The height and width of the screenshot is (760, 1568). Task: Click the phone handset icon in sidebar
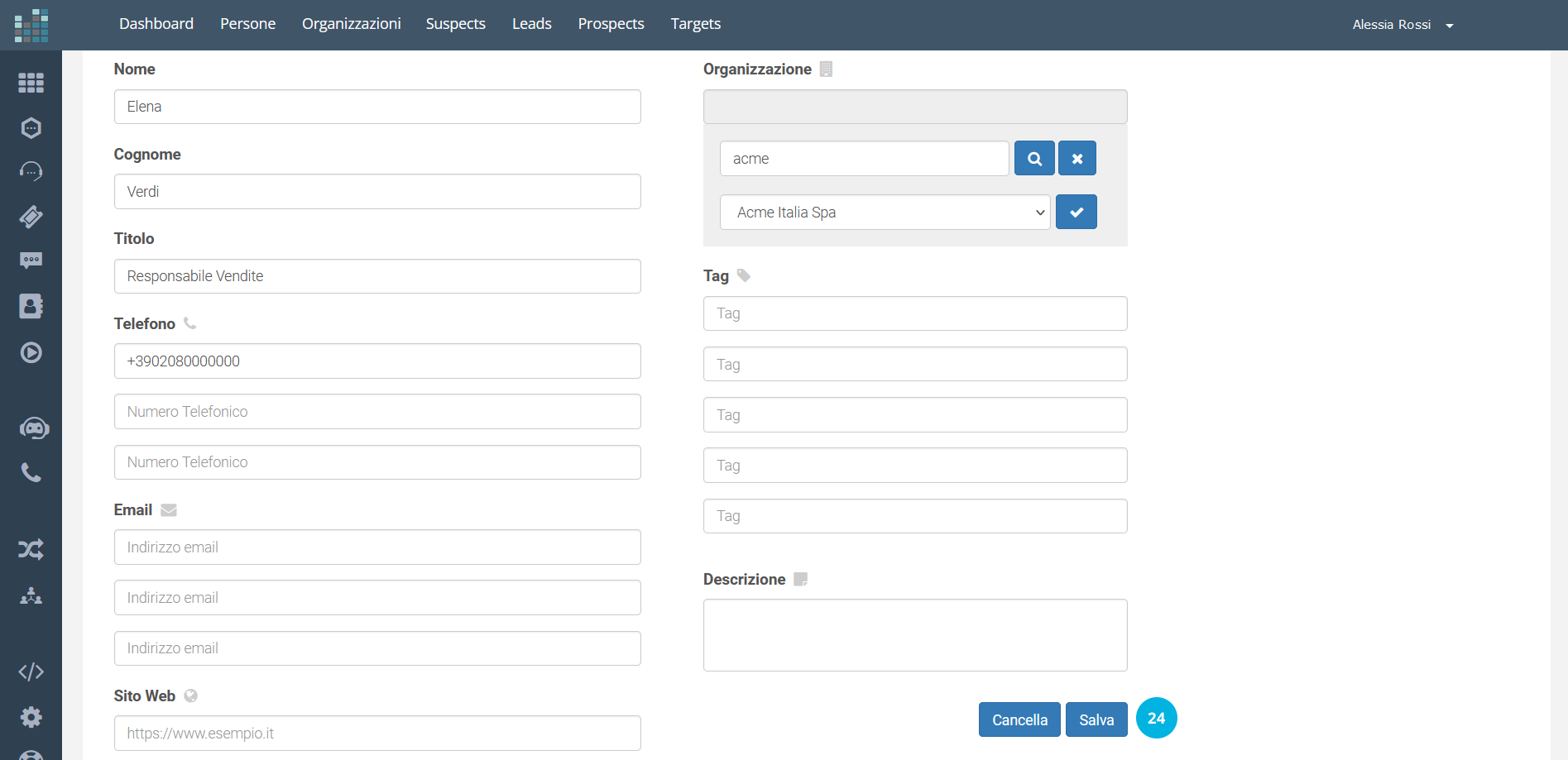pyautogui.click(x=31, y=472)
